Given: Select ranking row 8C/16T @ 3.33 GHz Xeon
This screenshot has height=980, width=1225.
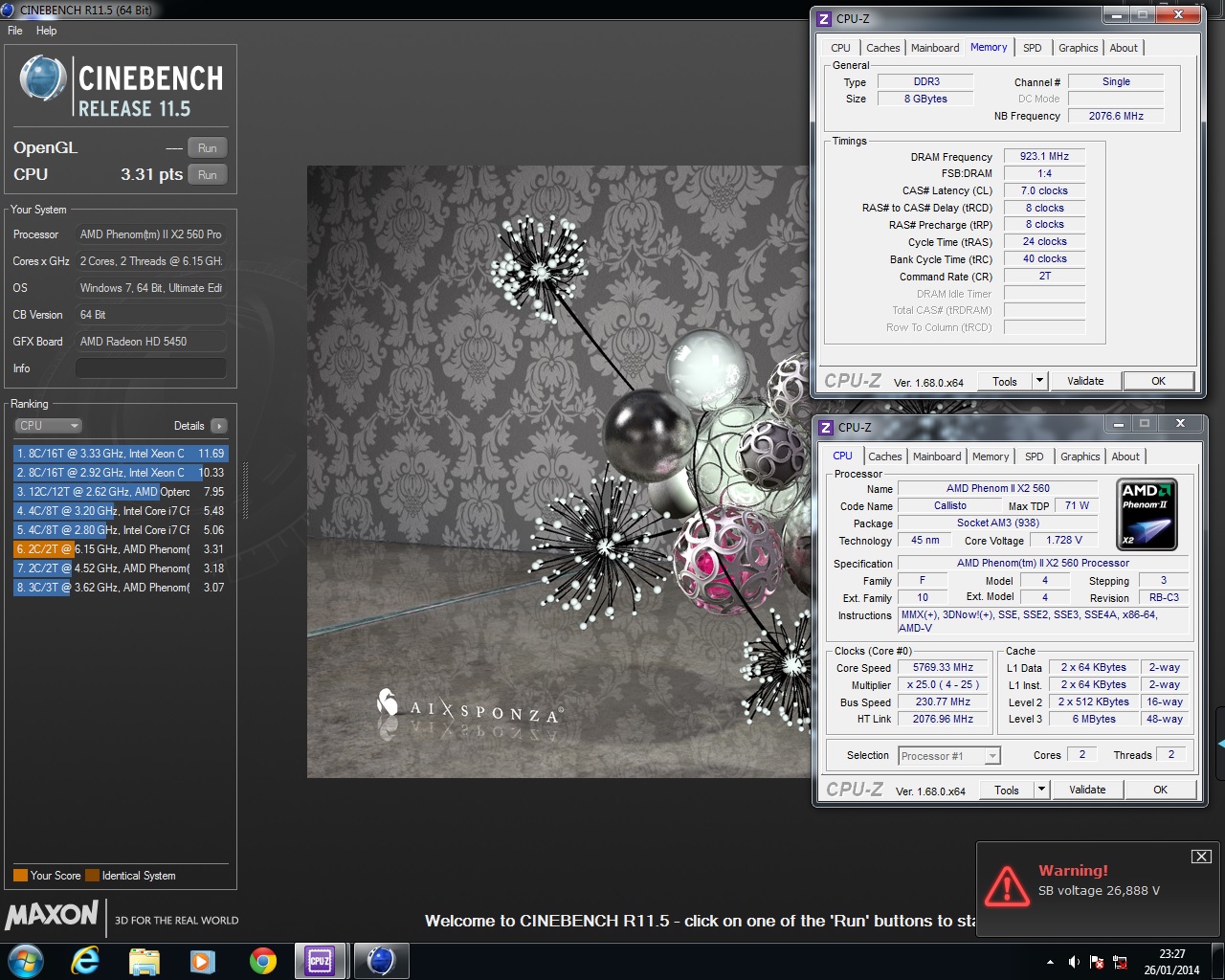Looking at the screenshot, I should coord(121,454).
